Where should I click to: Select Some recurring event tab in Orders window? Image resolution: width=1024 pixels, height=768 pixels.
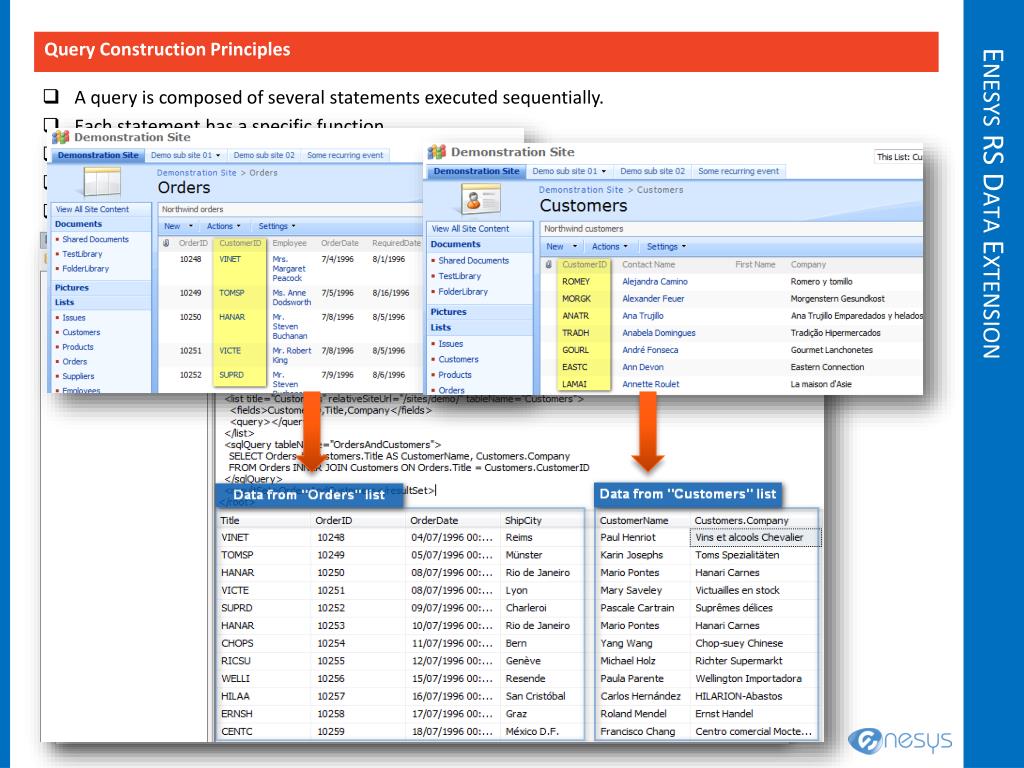345,155
